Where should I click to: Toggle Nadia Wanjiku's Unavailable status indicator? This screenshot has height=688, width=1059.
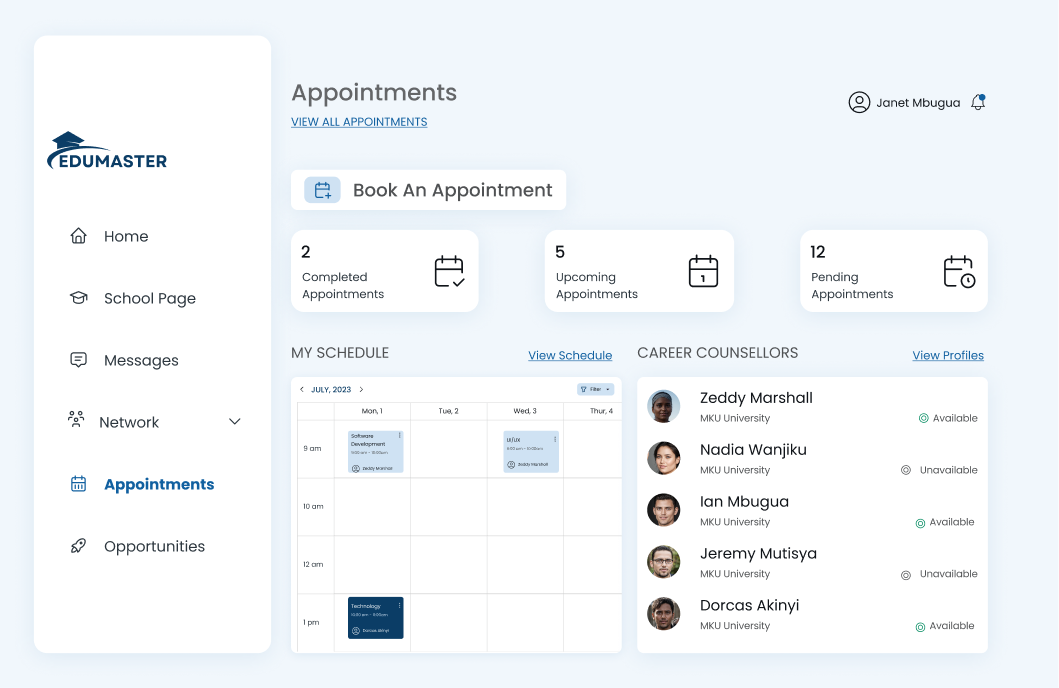pyautogui.click(x=906, y=470)
